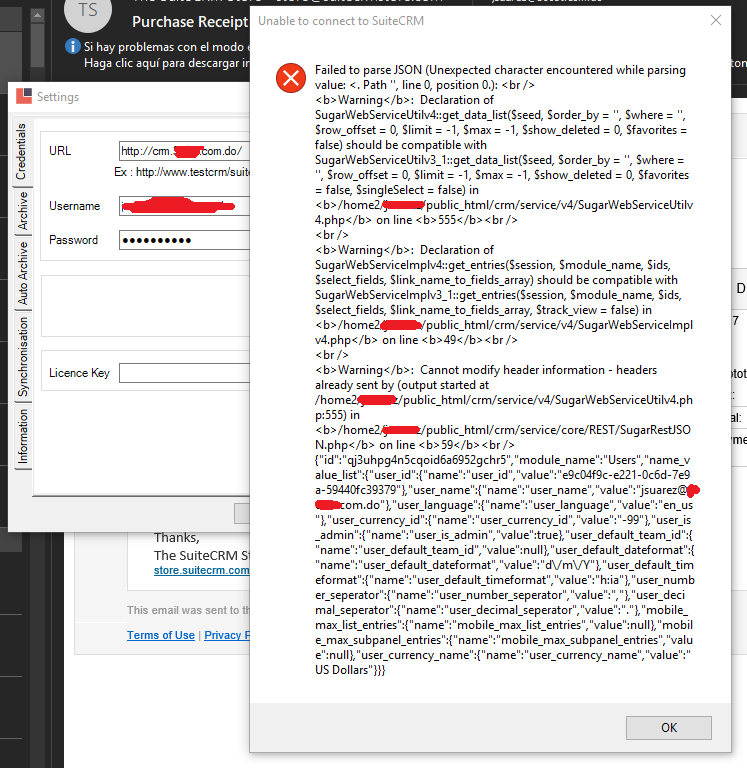Open the Credentials tab in Settings
Image resolution: width=747 pixels, height=768 pixels.
point(21,151)
